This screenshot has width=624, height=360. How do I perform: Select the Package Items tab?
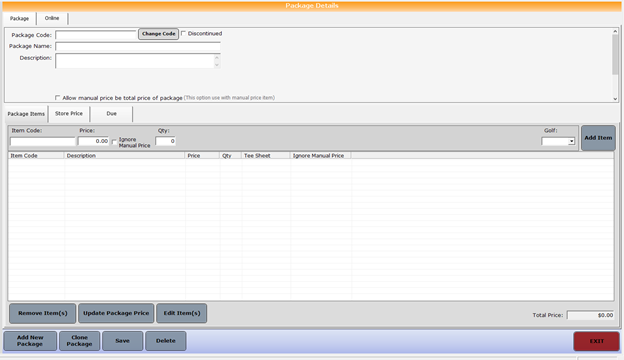tap(26, 114)
